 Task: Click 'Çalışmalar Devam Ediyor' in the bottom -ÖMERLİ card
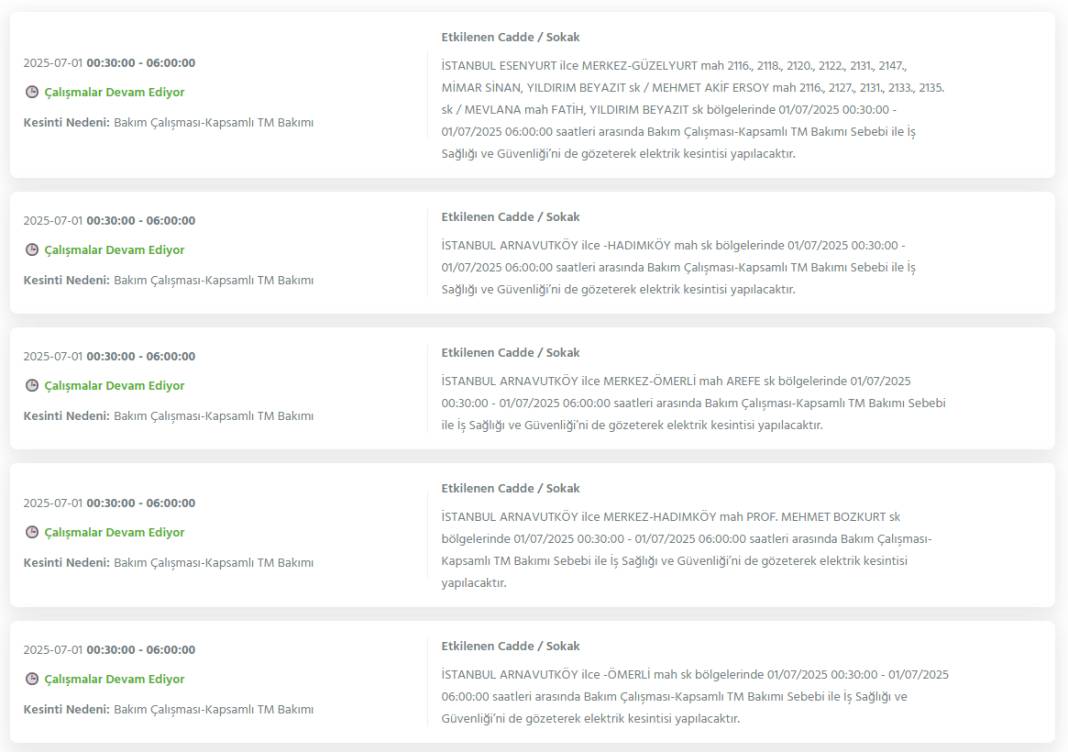pyautogui.click(x=114, y=680)
